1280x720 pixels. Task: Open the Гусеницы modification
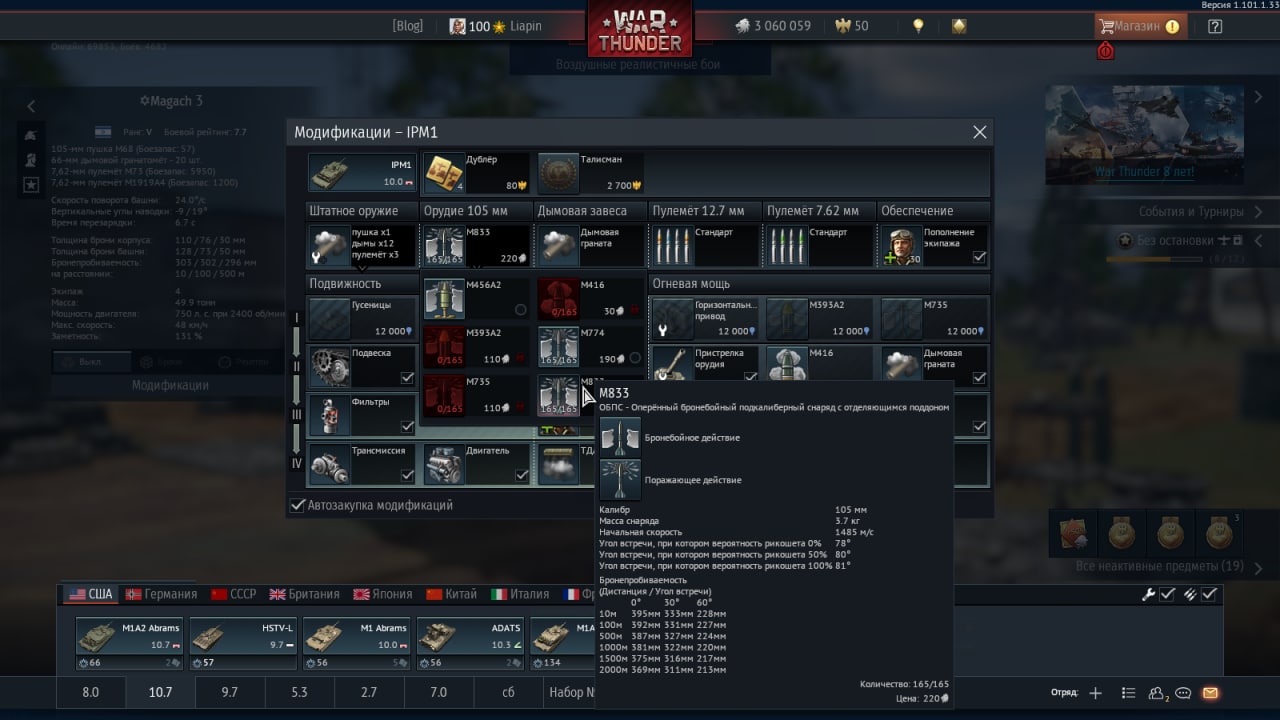pos(362,318)
